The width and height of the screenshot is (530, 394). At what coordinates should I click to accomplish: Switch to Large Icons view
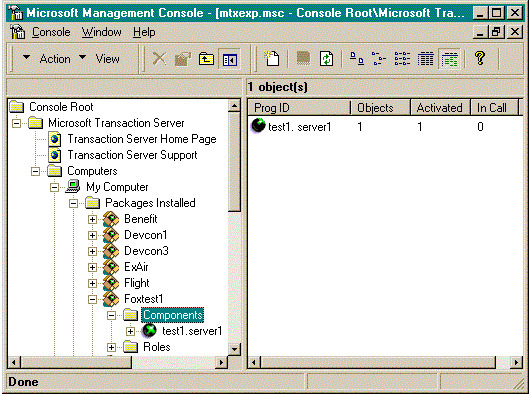(x=357, y=59)
